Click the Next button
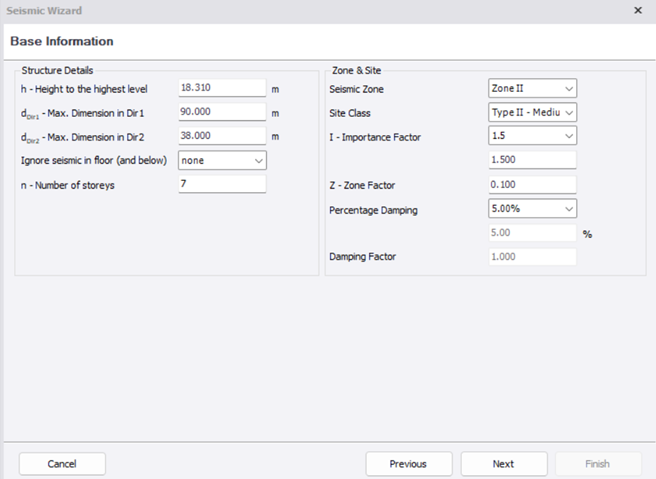The image size is (656, 479). tap(504, 464)
